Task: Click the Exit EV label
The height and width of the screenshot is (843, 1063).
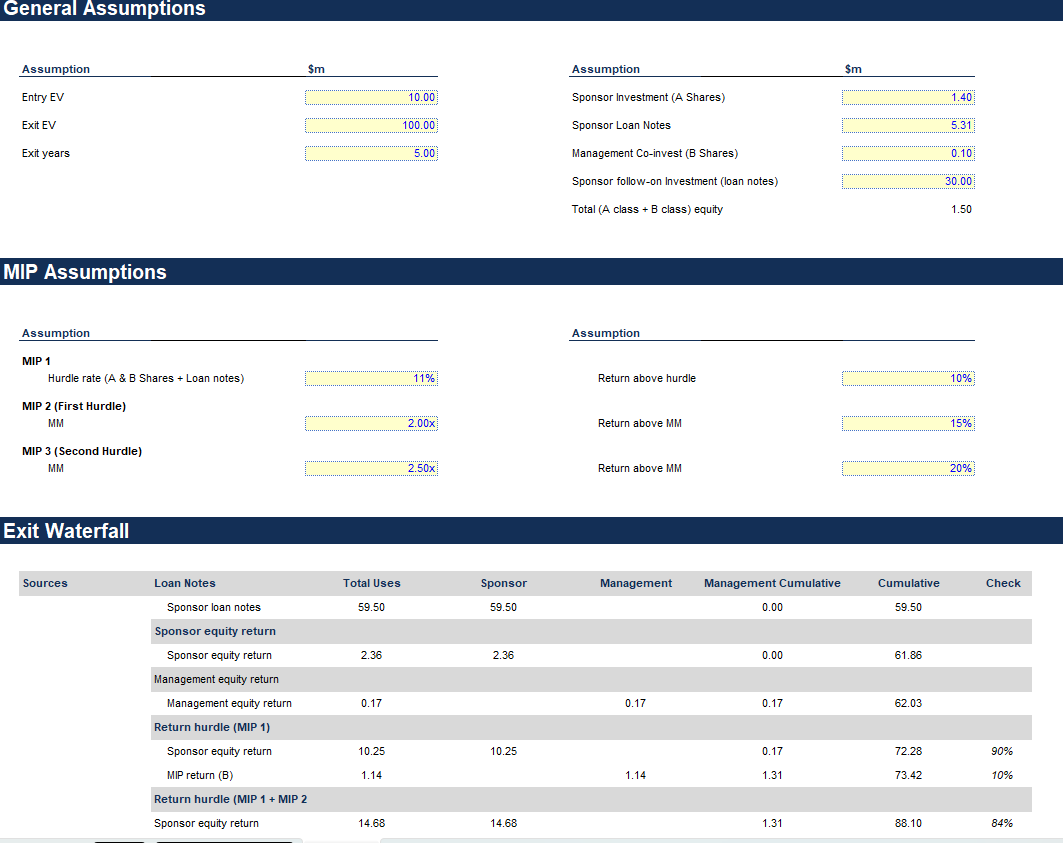Action: 39,125
